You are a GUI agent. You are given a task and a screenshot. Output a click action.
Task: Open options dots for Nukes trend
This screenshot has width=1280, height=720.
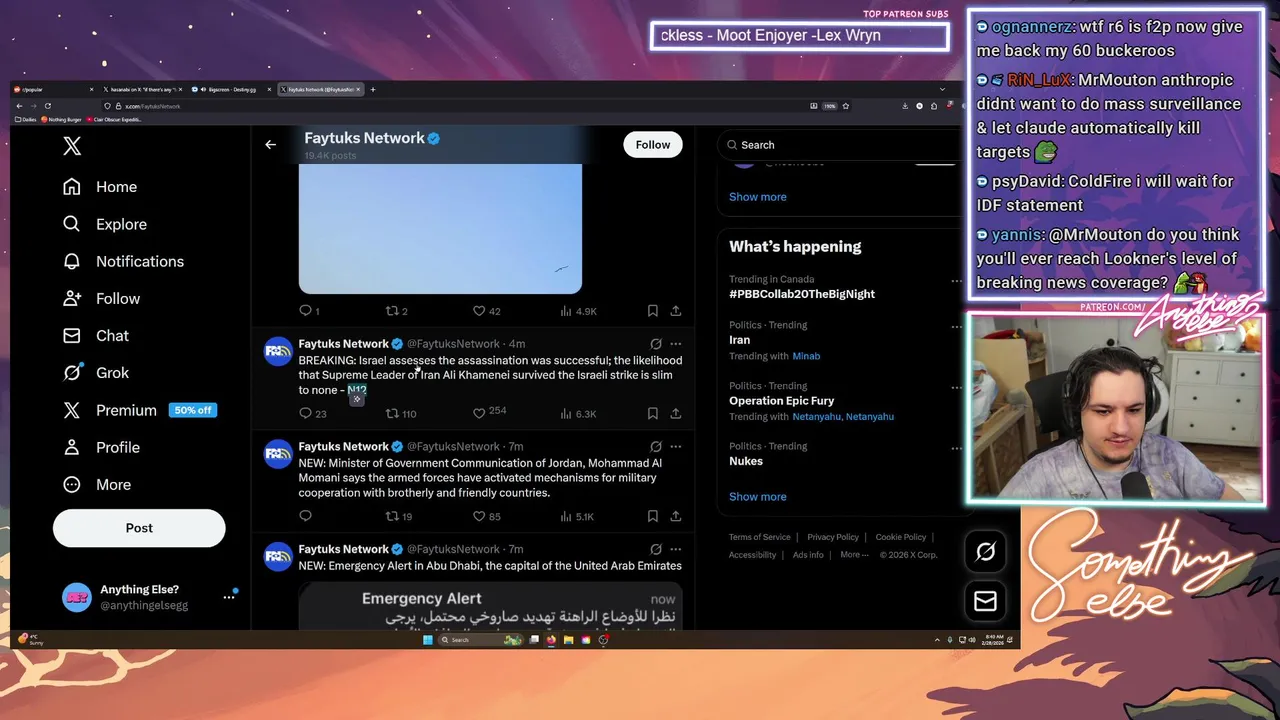click(956, 447)
